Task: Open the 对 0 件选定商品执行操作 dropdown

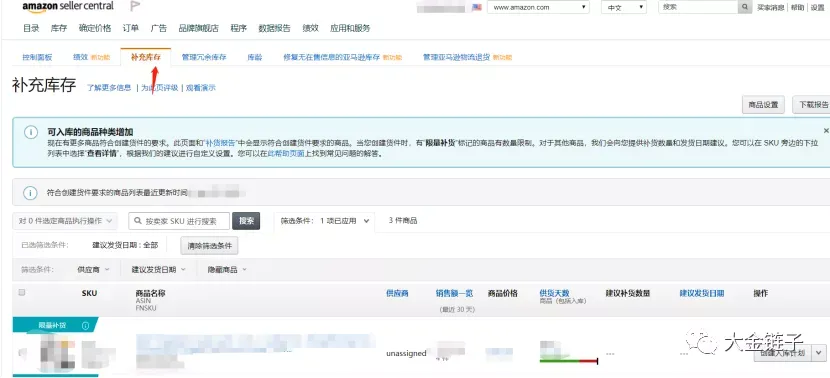Action: [65, 221]
